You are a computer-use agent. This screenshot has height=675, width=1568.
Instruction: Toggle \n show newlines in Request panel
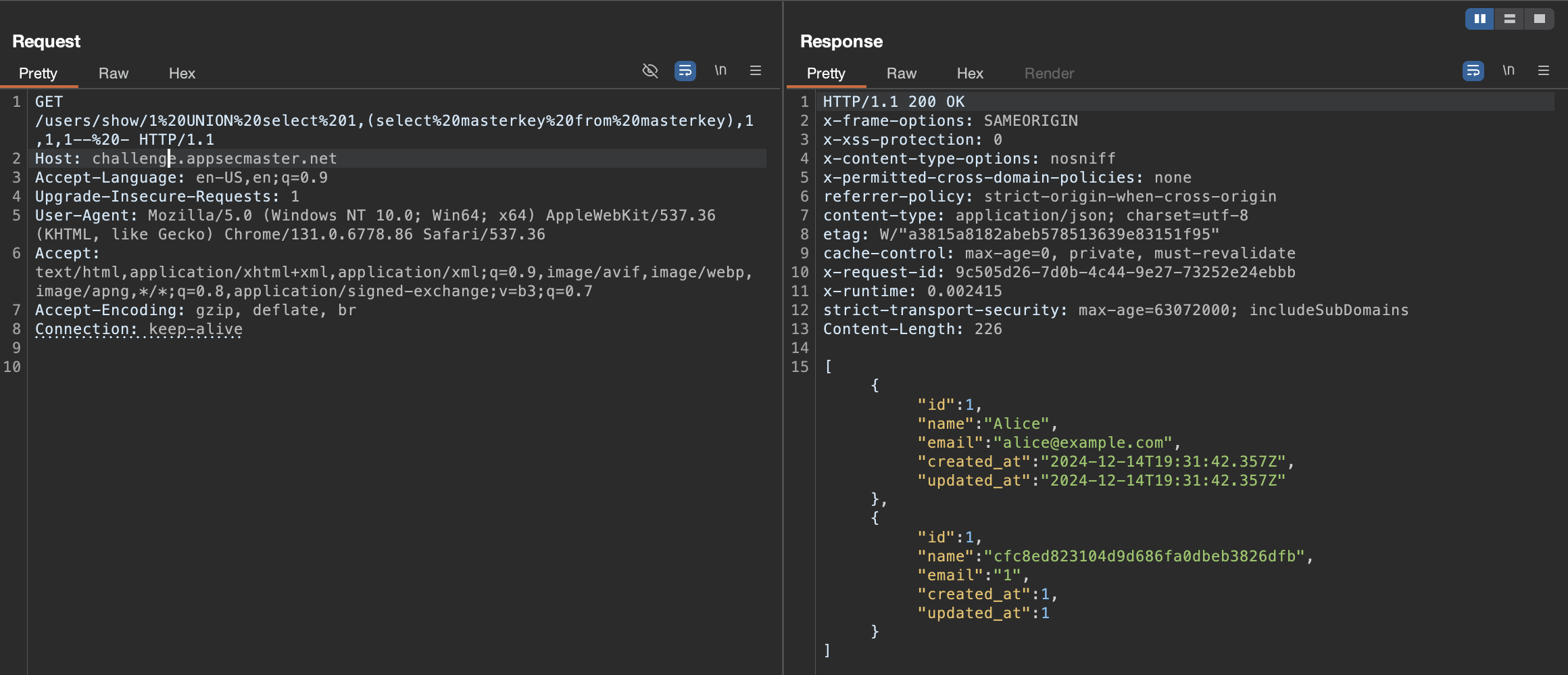720,70
